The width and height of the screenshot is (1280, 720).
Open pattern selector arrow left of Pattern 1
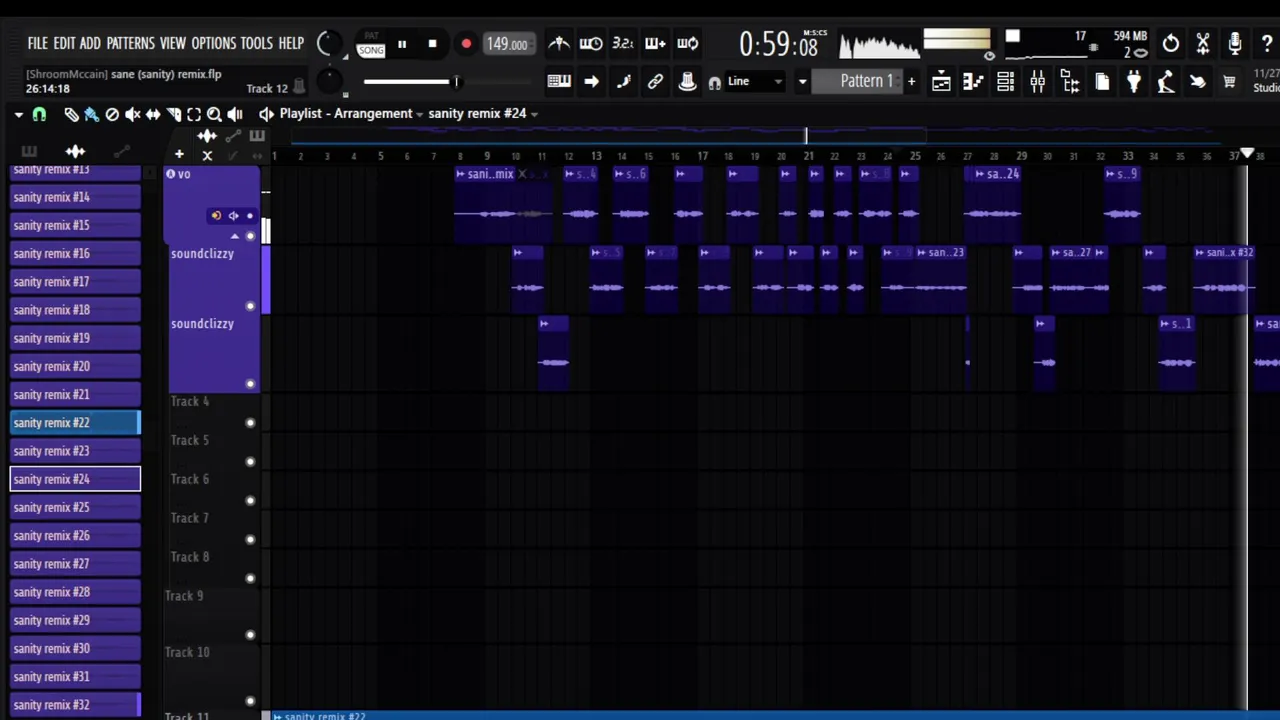(802, 82)
